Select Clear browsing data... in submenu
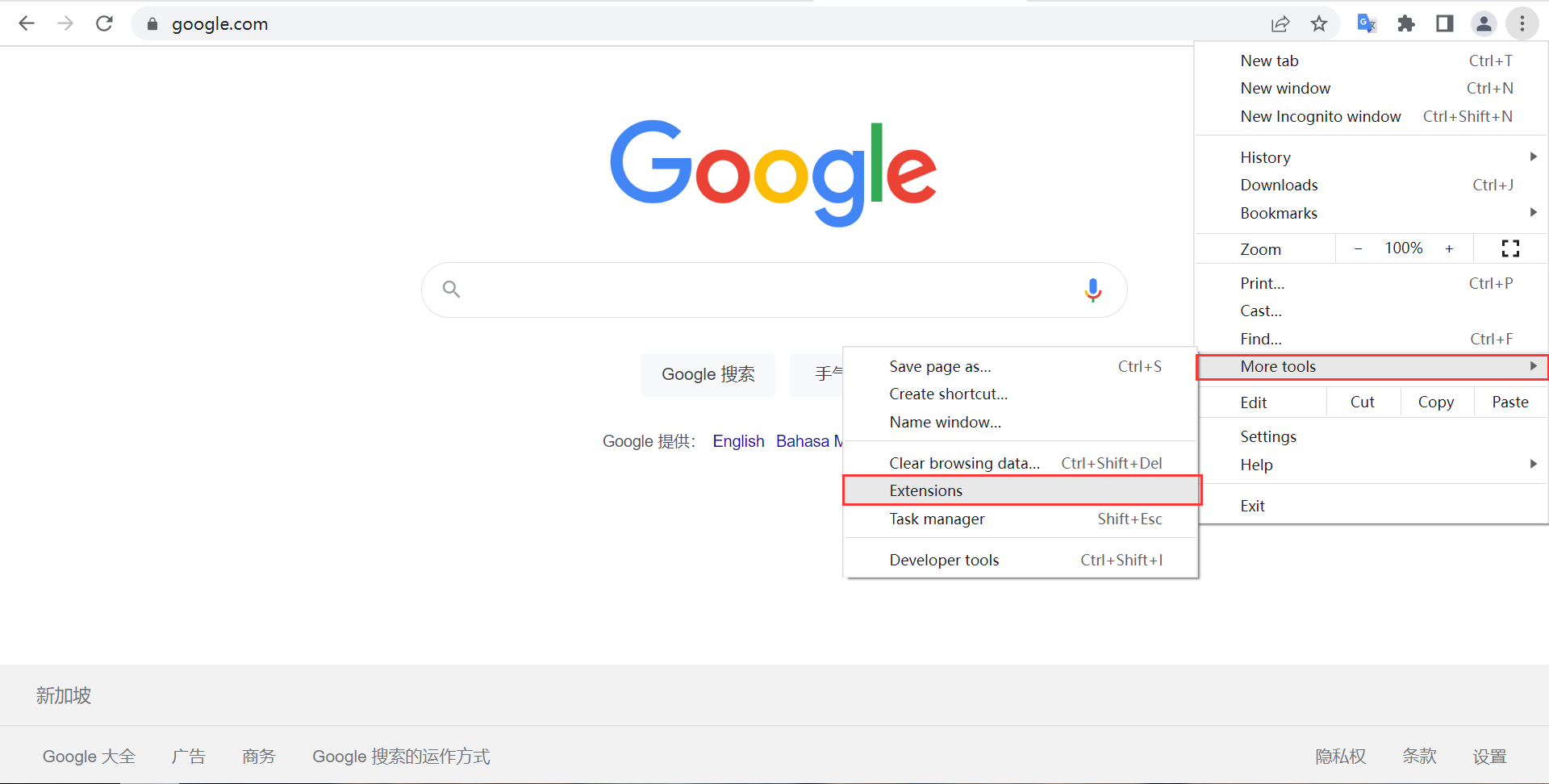The width and height of the screenshot is (1549, 784). pos(1021,463)
